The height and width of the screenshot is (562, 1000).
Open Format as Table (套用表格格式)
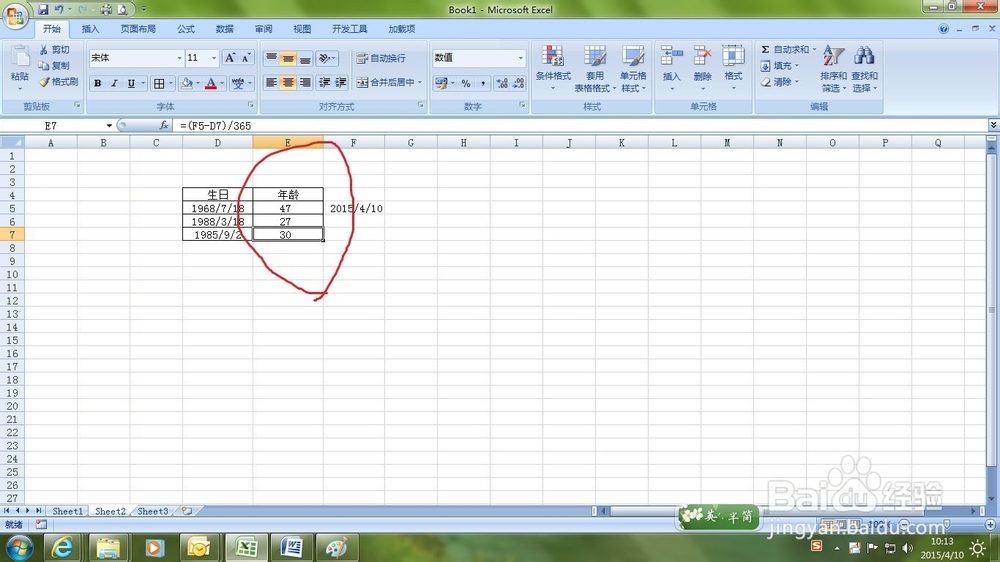595,68
